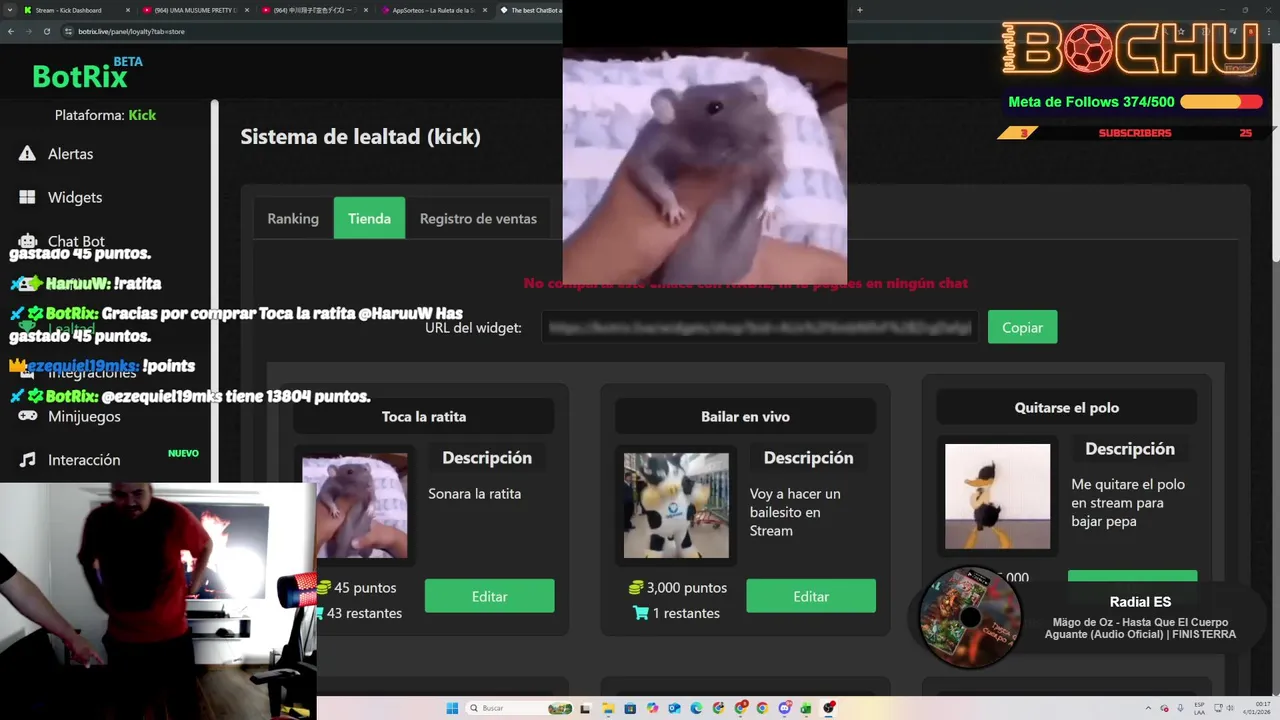This screenshot has height=720, width=1280.
Task: Click the Chat Bot robot icon
Action: coord(27,241)
